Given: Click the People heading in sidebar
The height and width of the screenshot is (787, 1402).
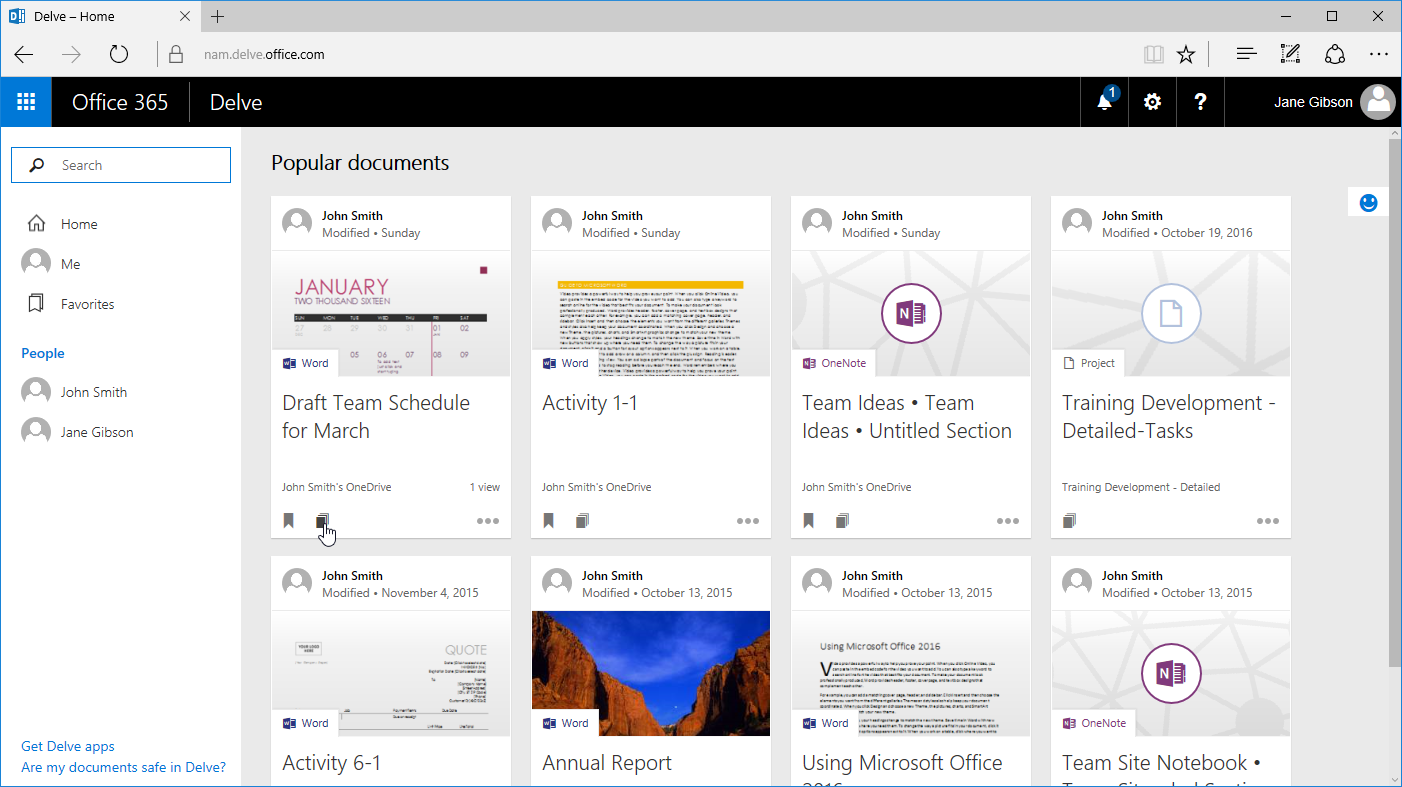Looking at the screenshot, I should 43,353.
